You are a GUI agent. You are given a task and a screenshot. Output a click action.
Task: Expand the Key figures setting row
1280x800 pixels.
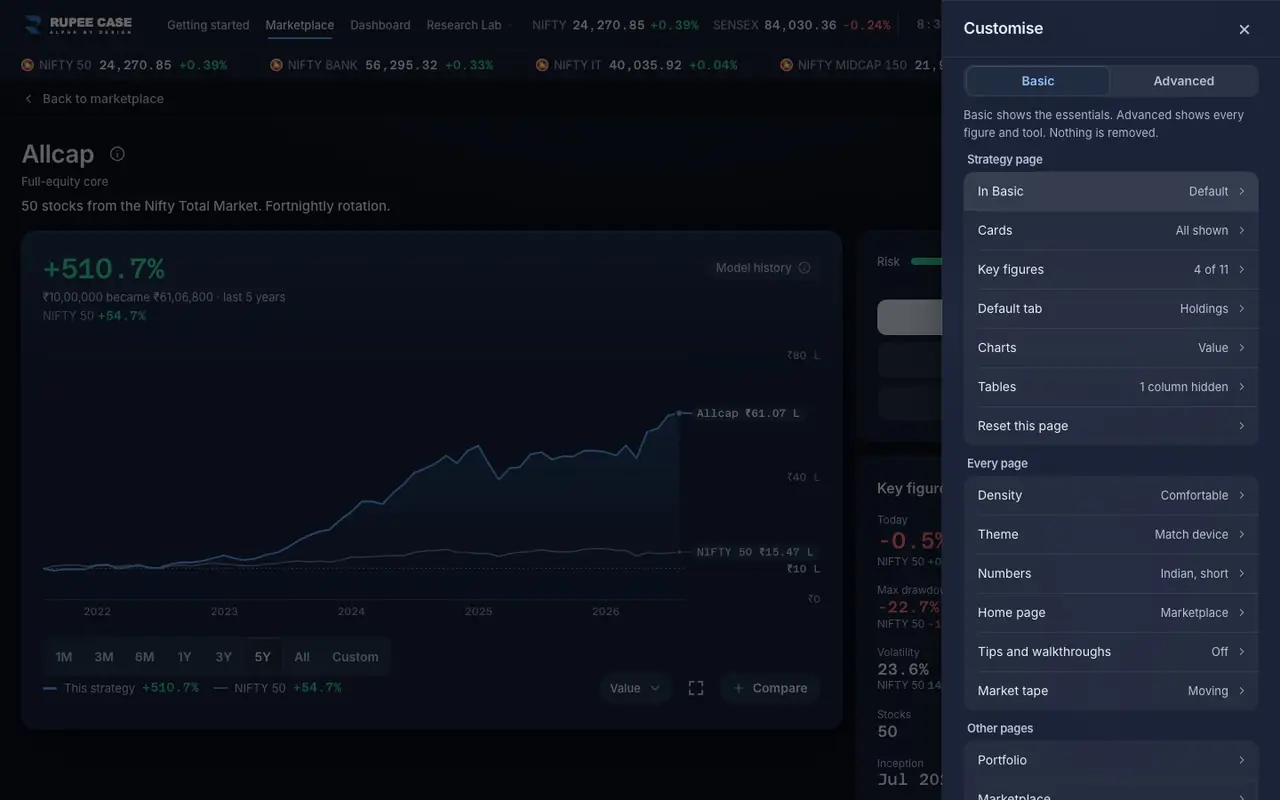pyautogui.click(x=1111, y=270)
